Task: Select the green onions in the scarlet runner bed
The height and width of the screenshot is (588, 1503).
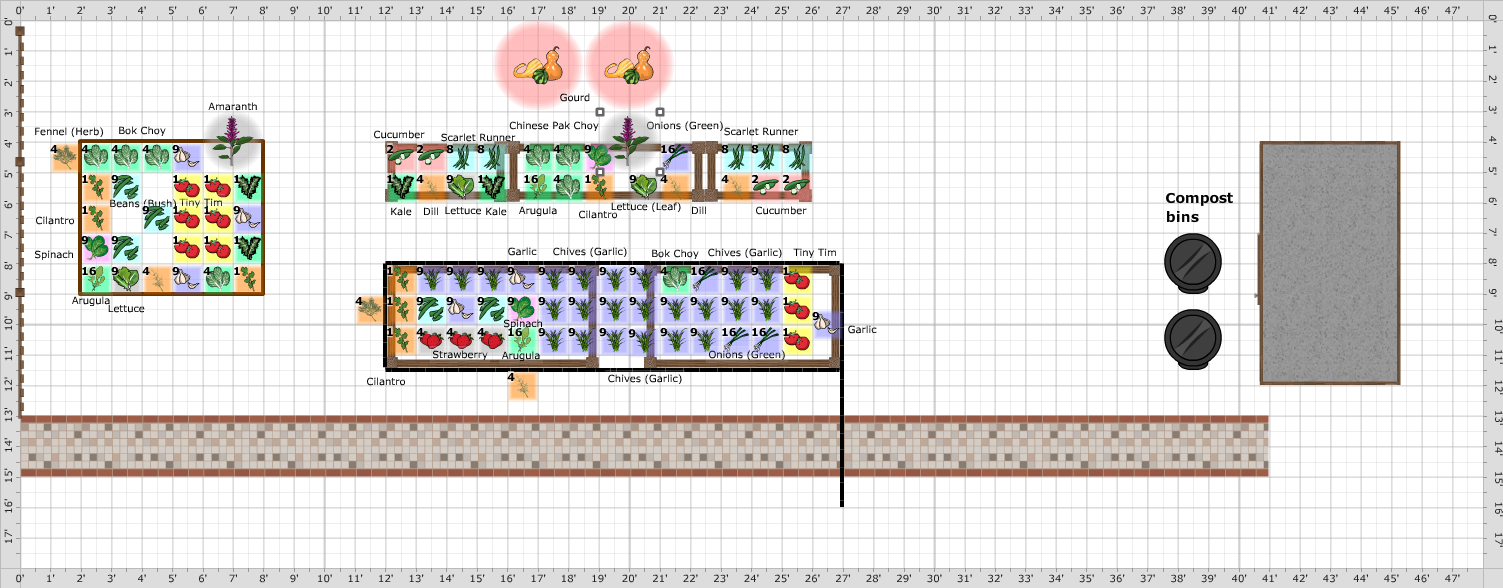Action: [x=675, y=156]
